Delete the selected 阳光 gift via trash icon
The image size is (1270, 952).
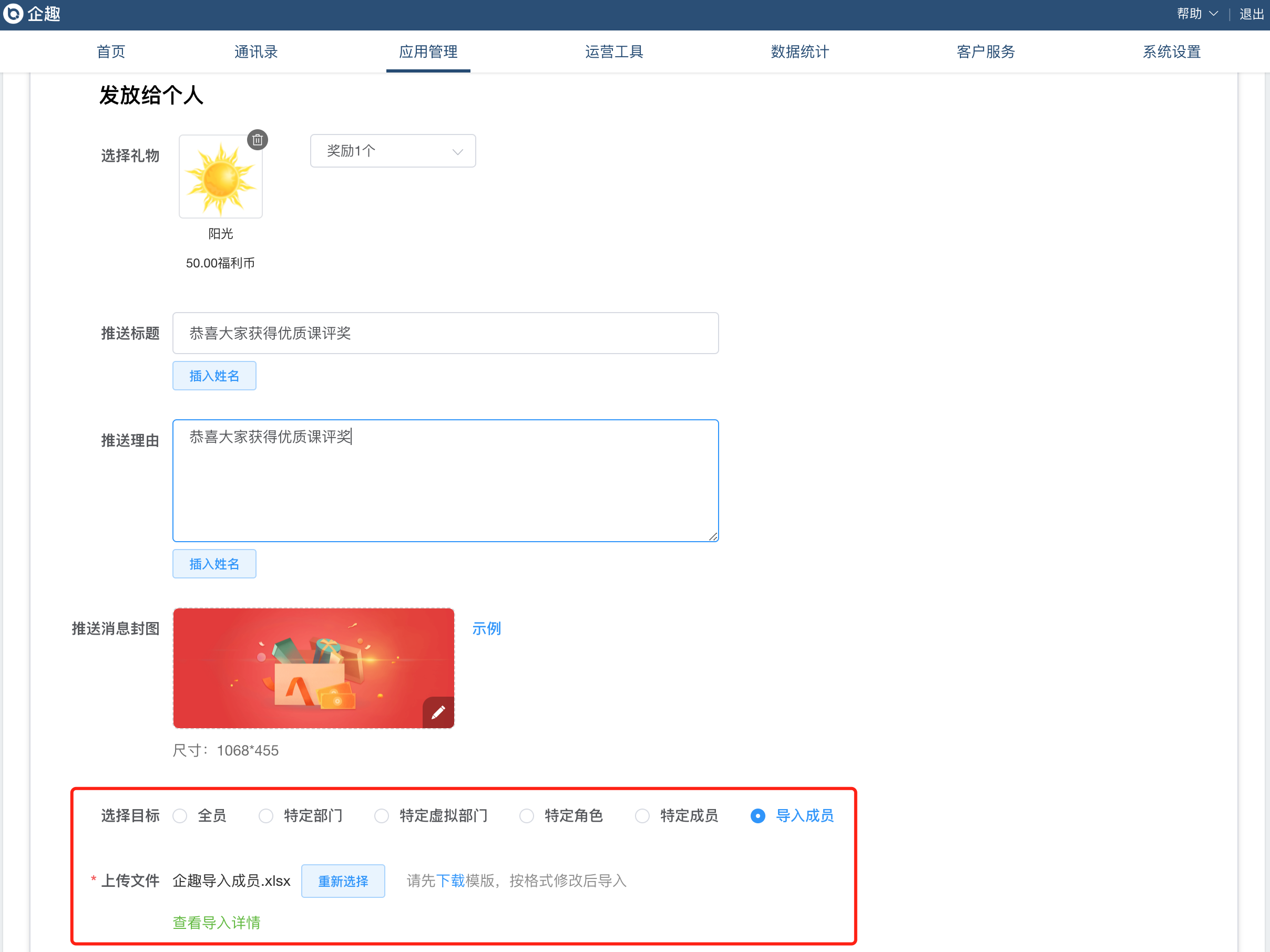[257, 139]
